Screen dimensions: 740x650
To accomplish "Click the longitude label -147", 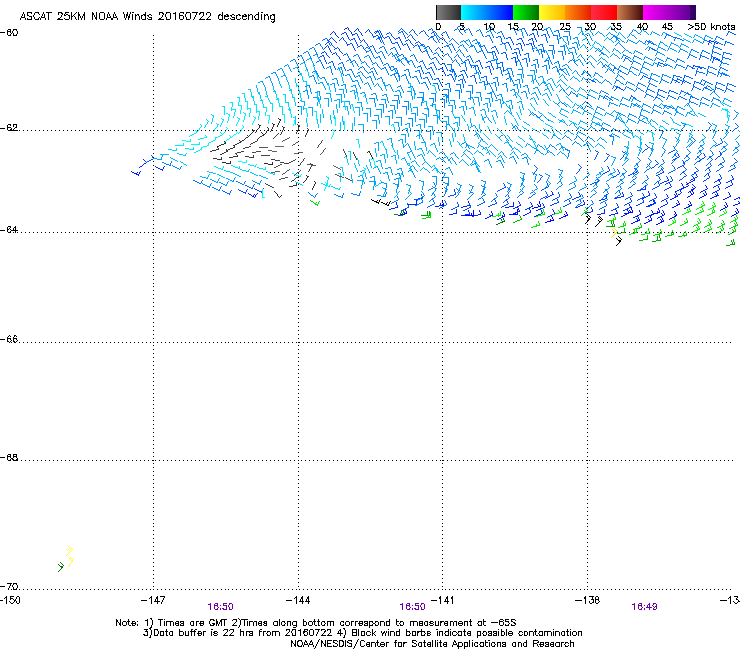I will point(153,600).
